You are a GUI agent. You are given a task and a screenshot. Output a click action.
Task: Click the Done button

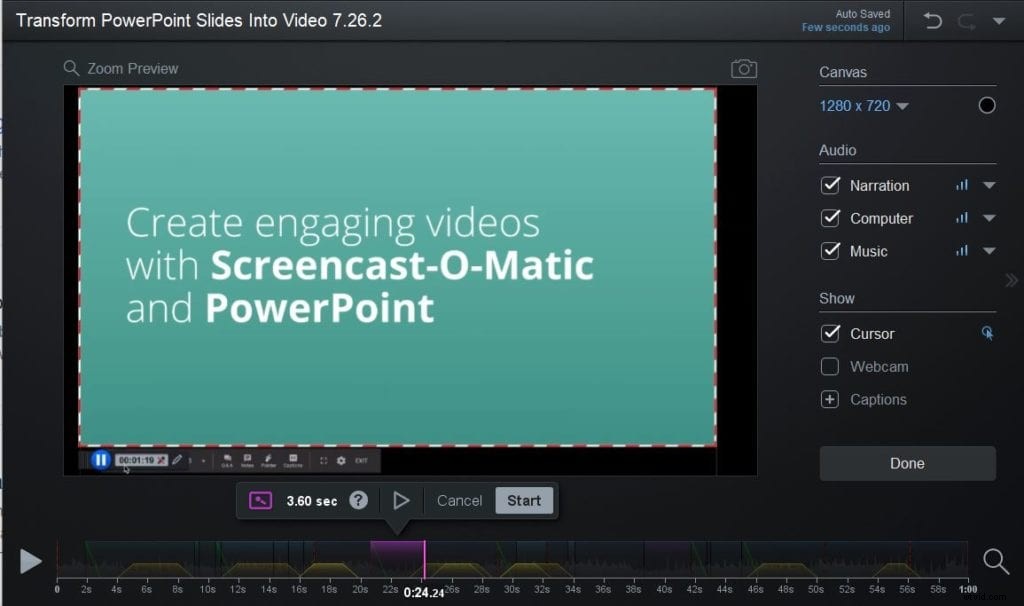click(906, 463)
